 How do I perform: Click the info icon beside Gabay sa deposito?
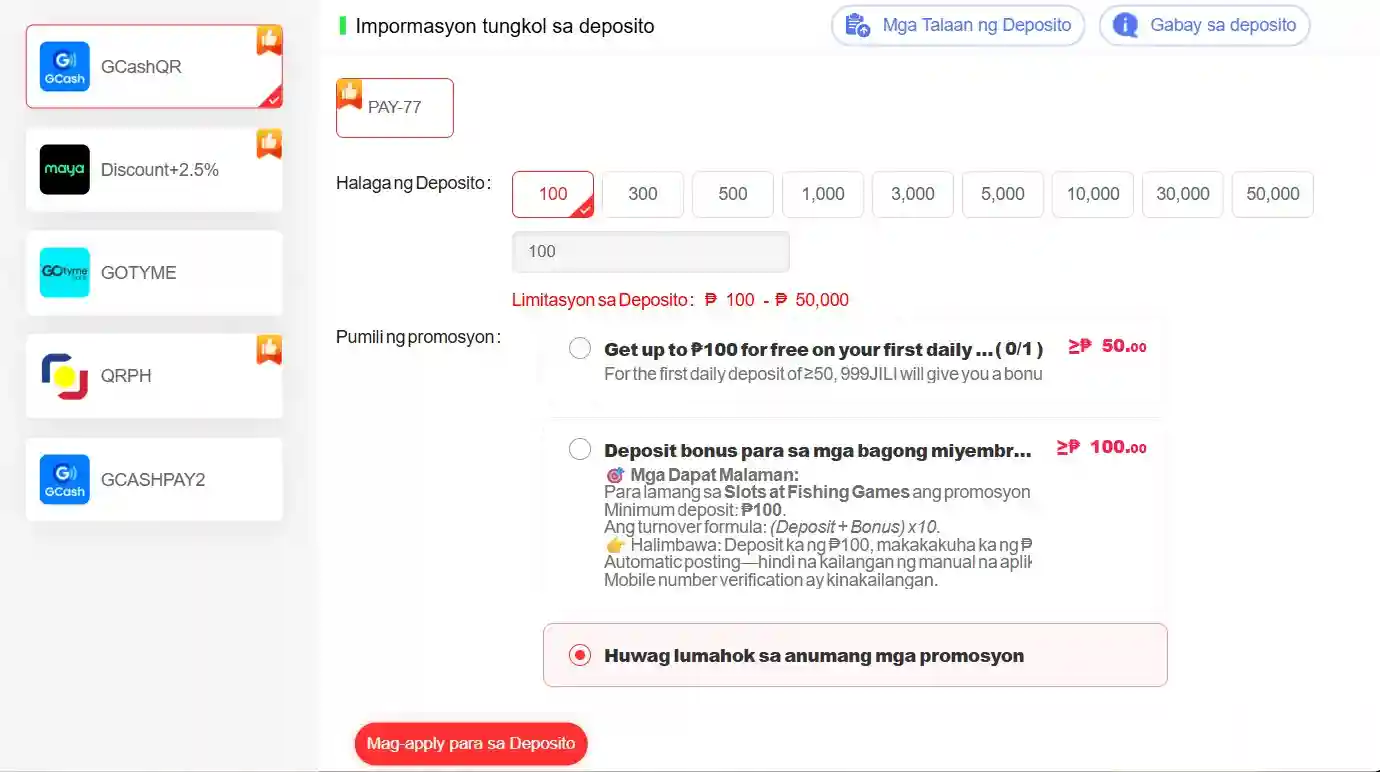pos(1124,25)
